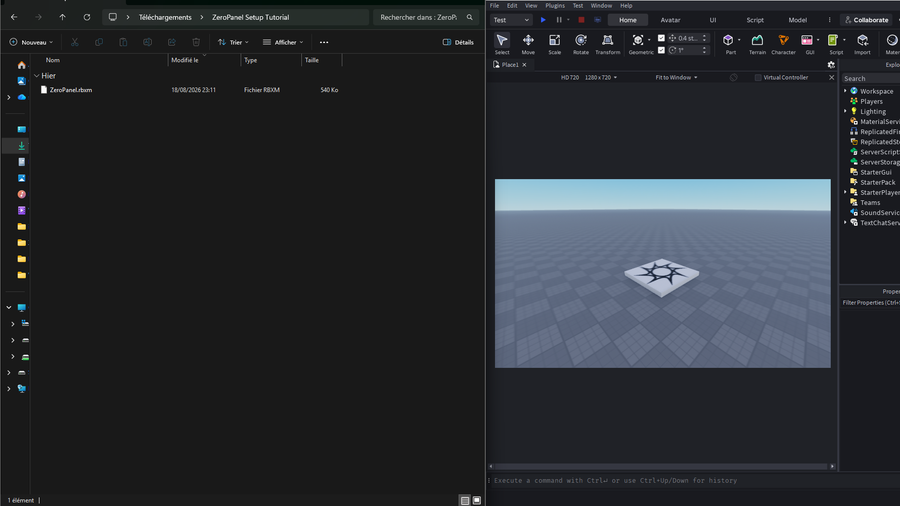Switch to large icons view in status bar
The height and width of the screenshot is (506, 900).
[476, 500]
